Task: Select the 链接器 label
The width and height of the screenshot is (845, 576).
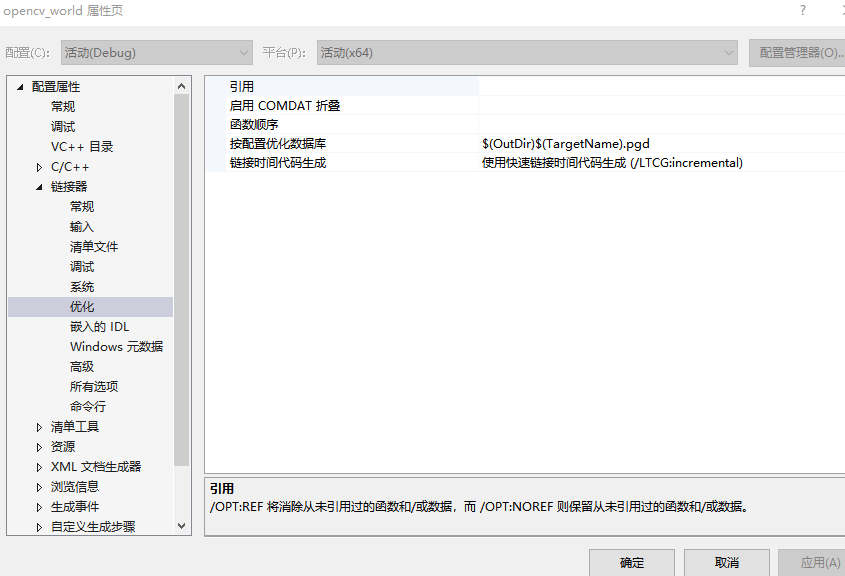Action: coord(69,186)
